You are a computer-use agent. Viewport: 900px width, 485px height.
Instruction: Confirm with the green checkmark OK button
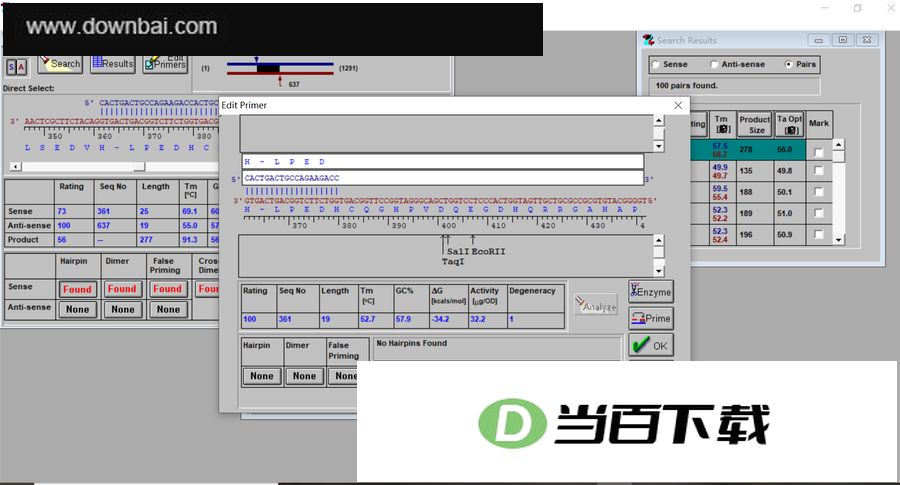tap(651, 346)
